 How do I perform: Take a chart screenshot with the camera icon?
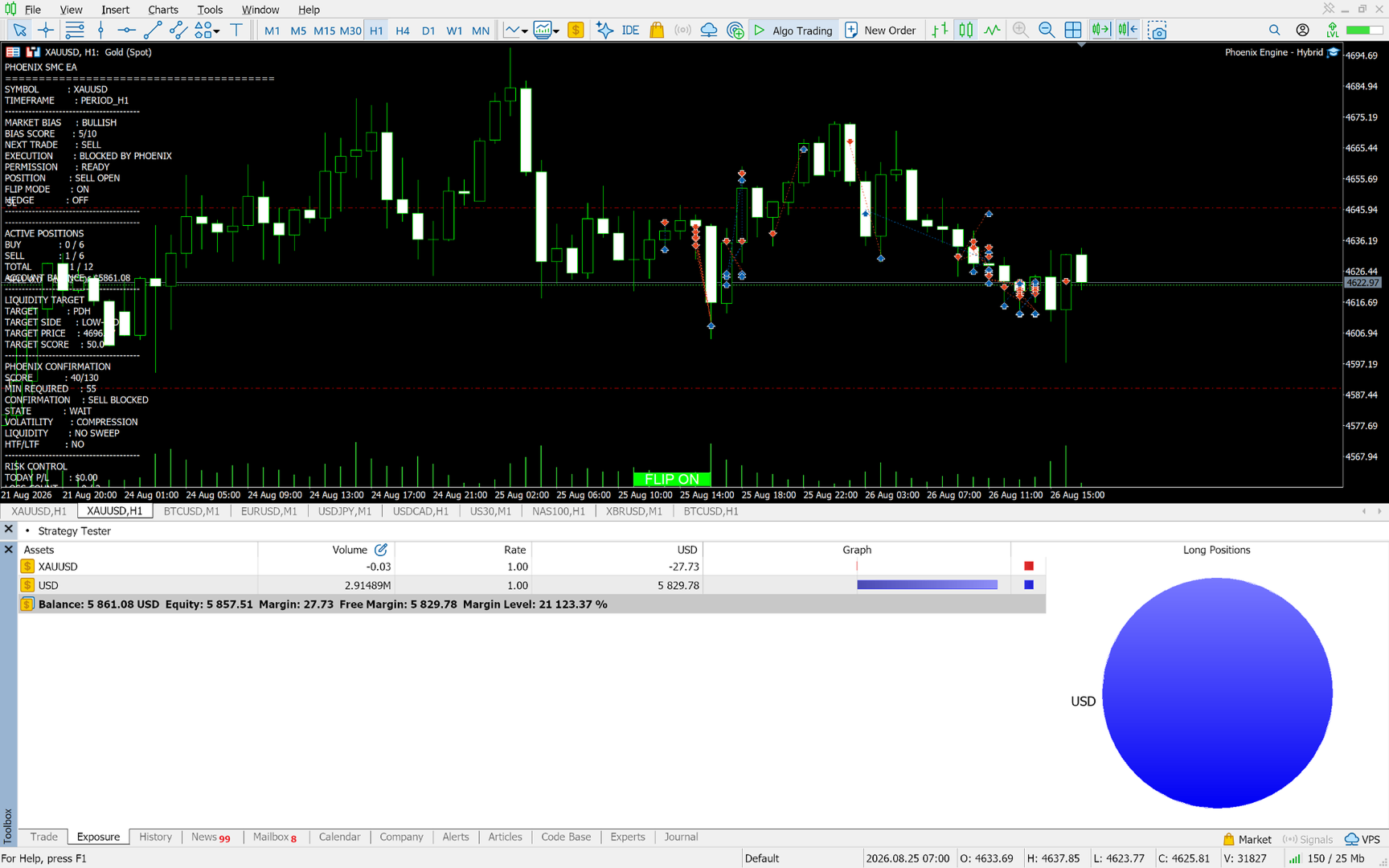(1157, 31)
